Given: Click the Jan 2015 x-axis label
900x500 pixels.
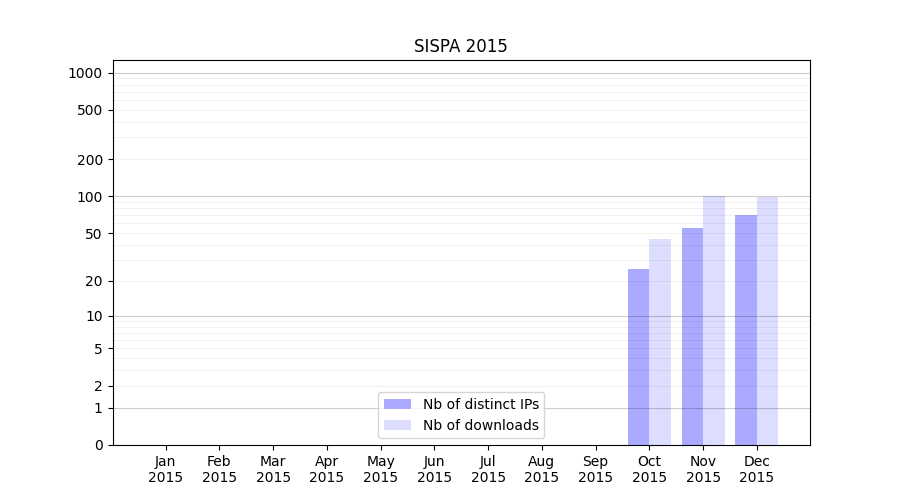Looking at the screenshot, I should pyautogui.click(x=166, y=469).
